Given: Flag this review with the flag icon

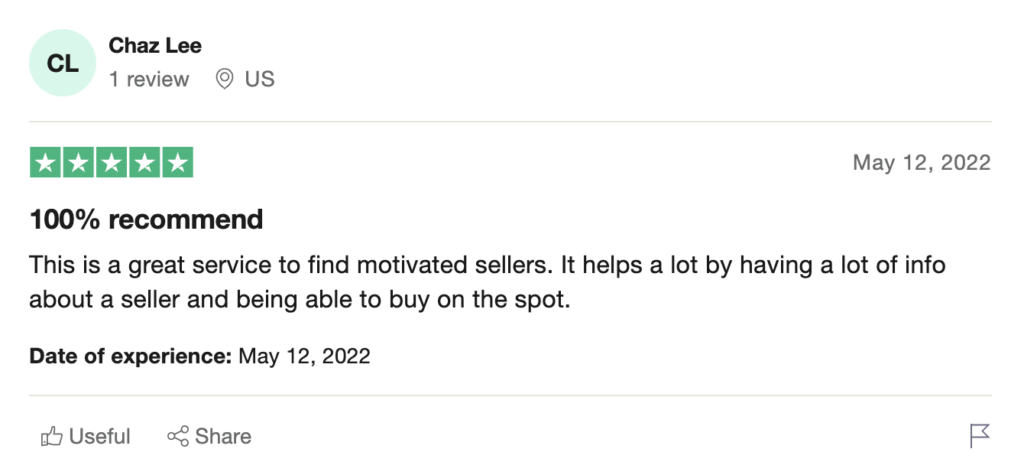Looking at the screenshot, I should coord(980,436).
